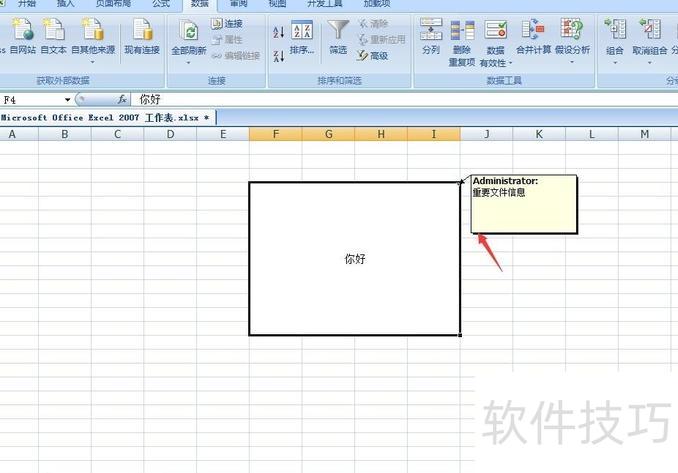Screen dimensions: 678x473
Task: Click the 清除 clear filter button
Action: point(374,24)
